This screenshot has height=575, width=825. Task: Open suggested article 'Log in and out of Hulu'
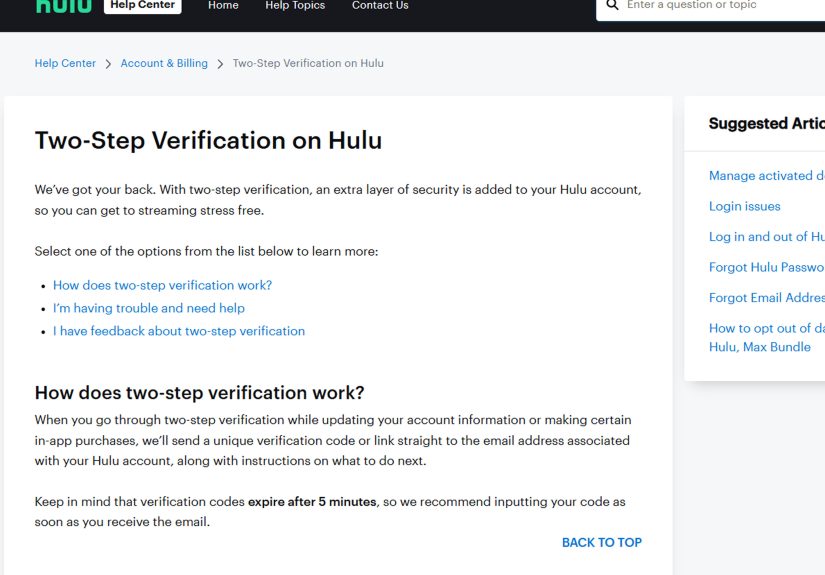[767, 237]
